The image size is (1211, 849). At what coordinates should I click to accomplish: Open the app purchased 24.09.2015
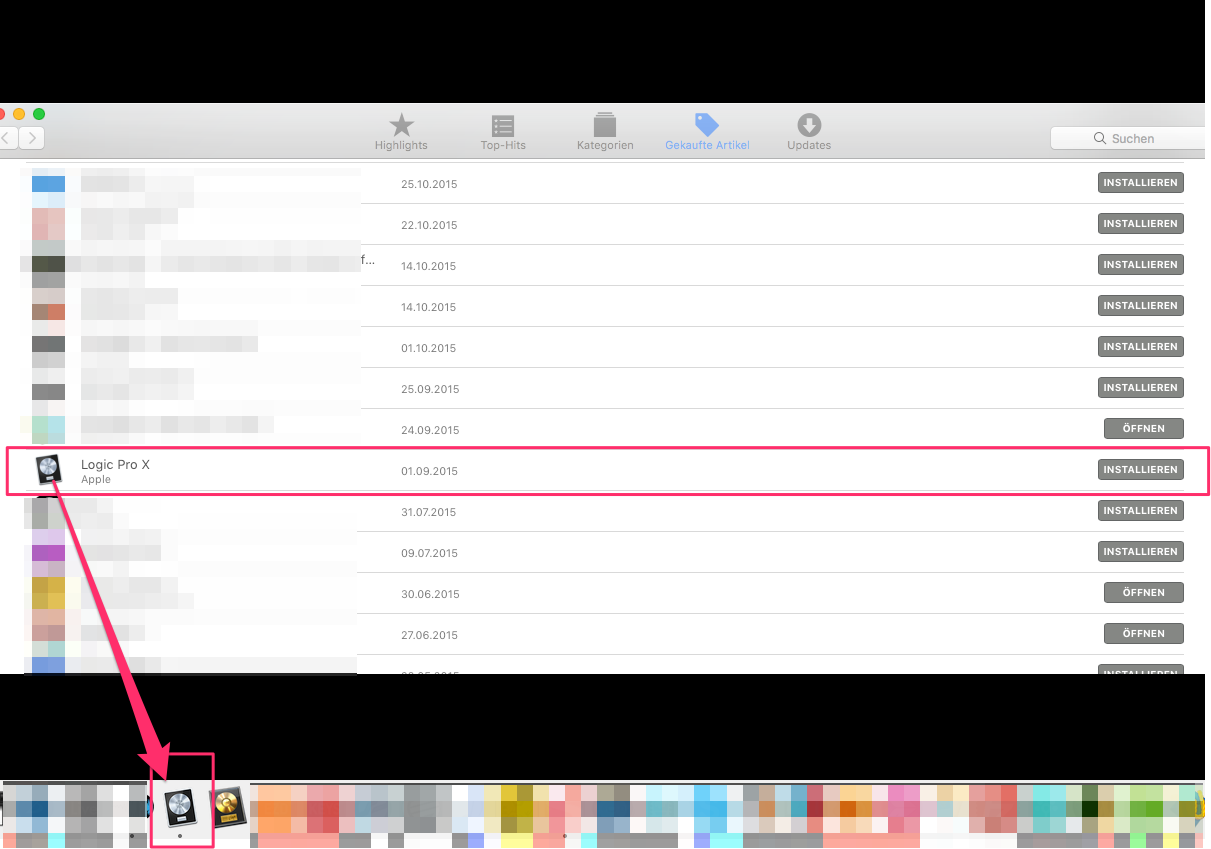pos(1143,429)
